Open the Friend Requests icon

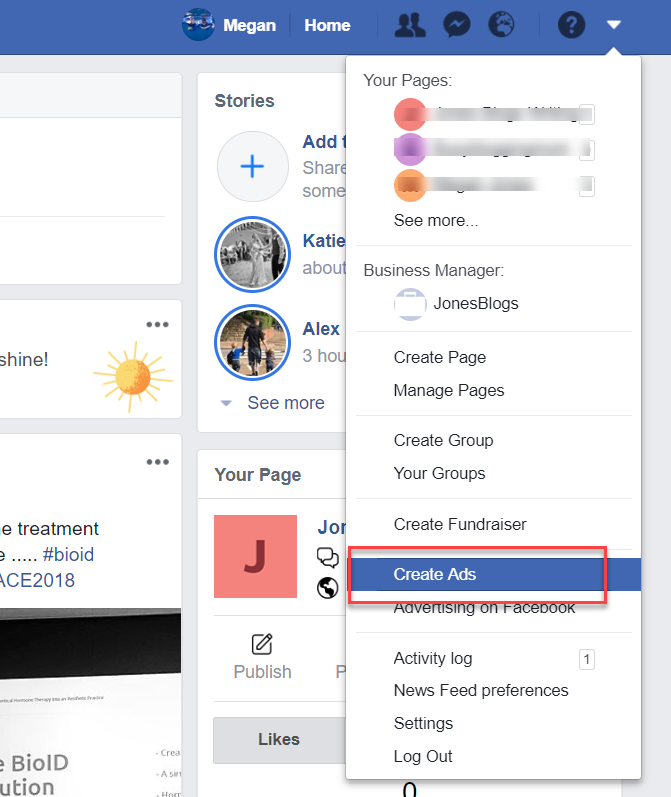pos(410,25)
